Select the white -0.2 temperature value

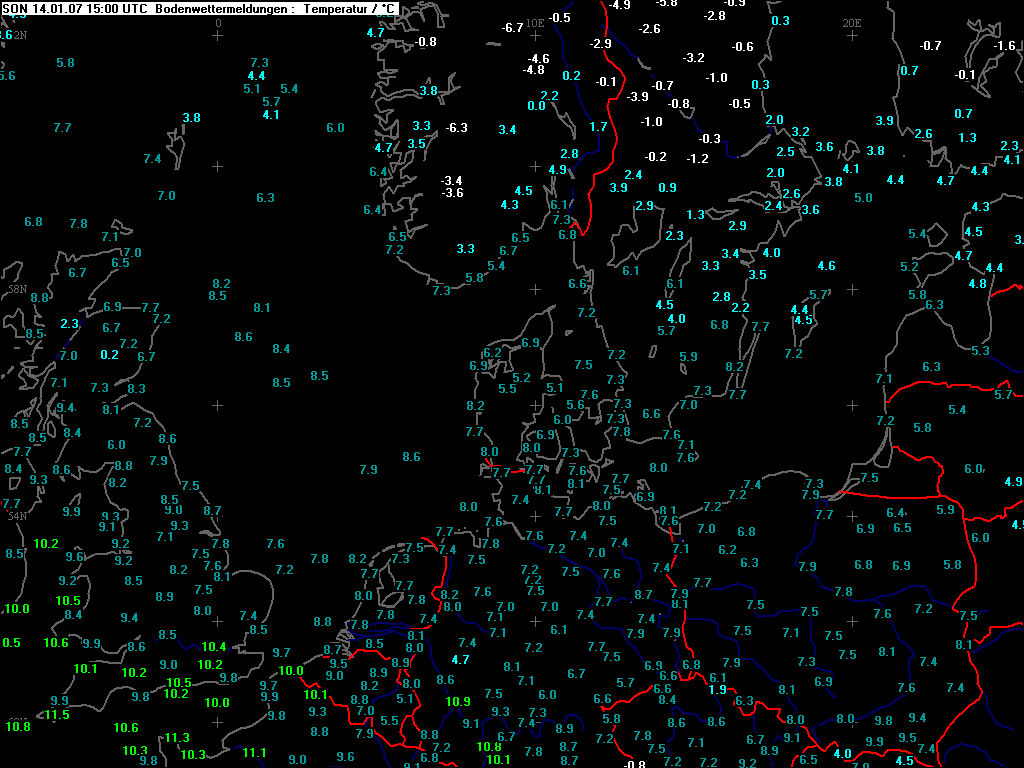tap(656, 157)
